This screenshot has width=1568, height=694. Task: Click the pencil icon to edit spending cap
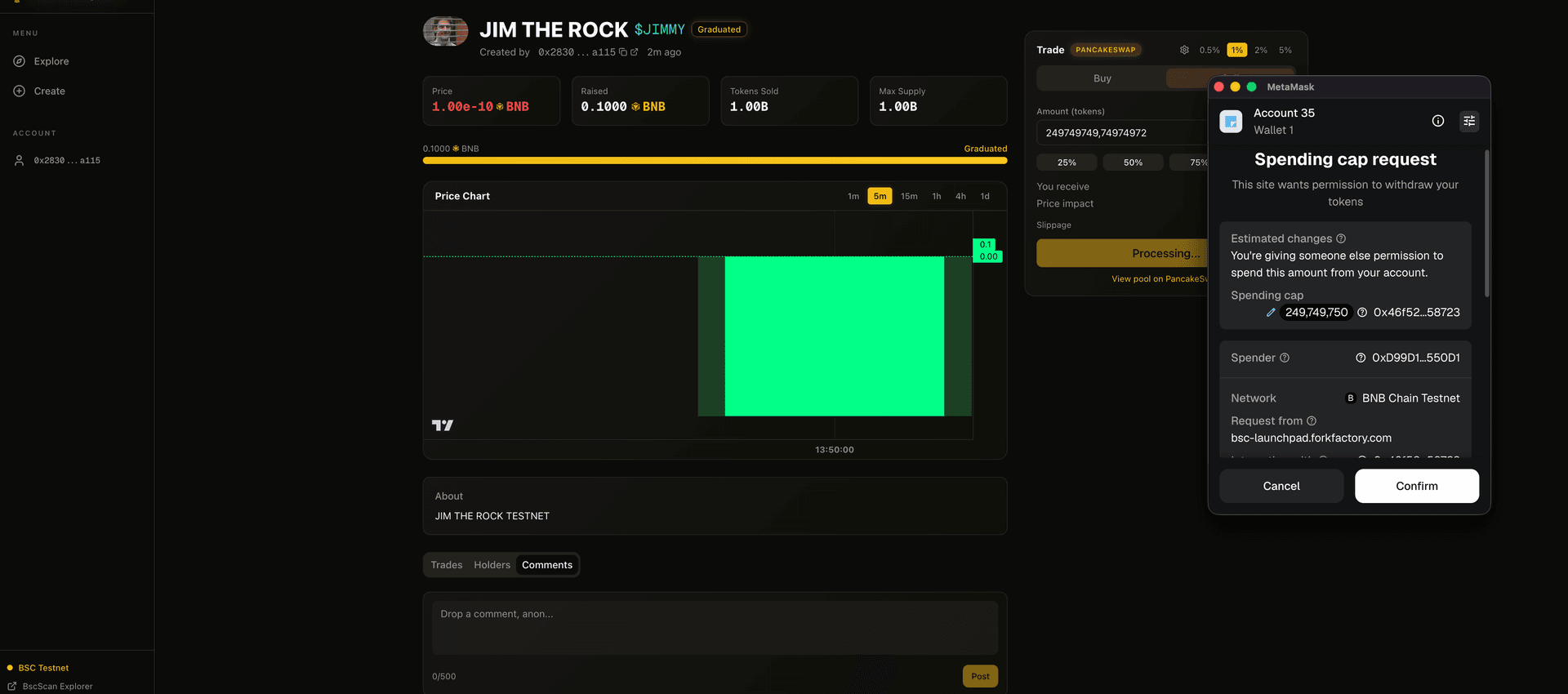click(1271, 313)
